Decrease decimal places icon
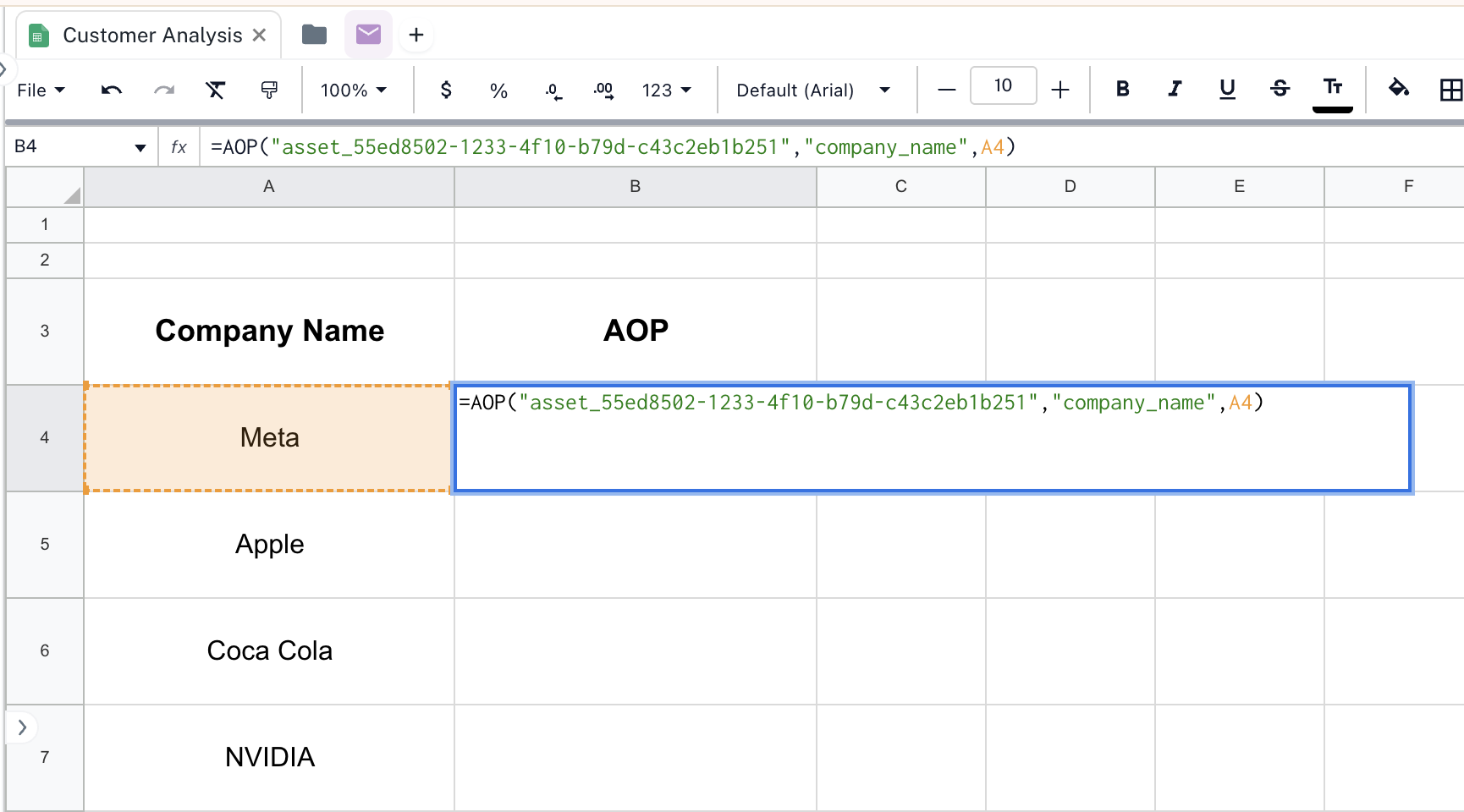The image size is (1464, 812). coord(553,91)
